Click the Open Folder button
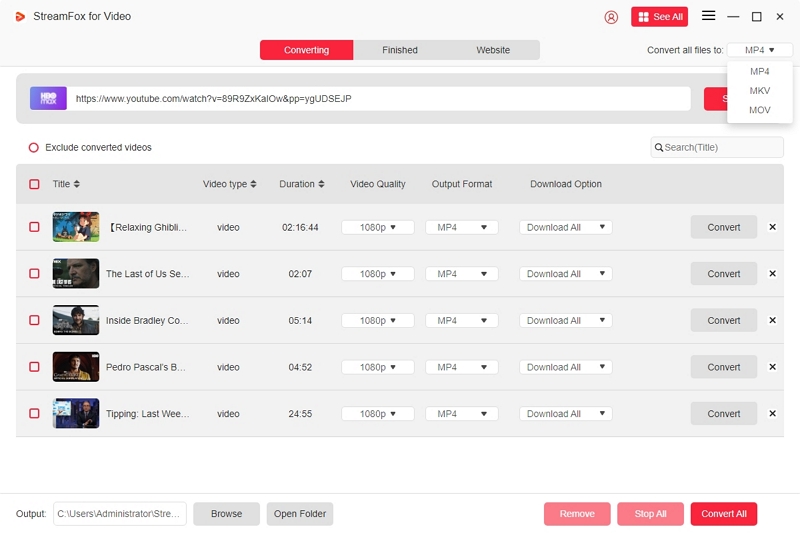Viewport: 800px width, 533px height. click(300, 514)
